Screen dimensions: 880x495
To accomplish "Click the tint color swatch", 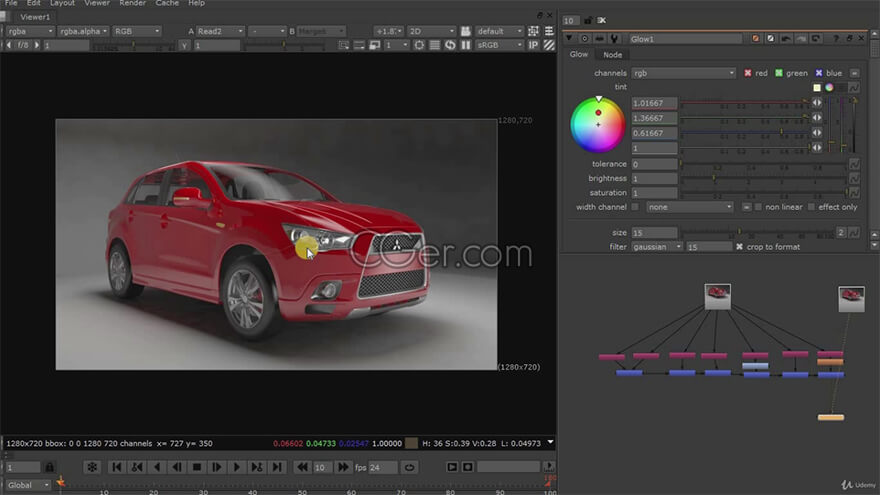I will [817, 88].
